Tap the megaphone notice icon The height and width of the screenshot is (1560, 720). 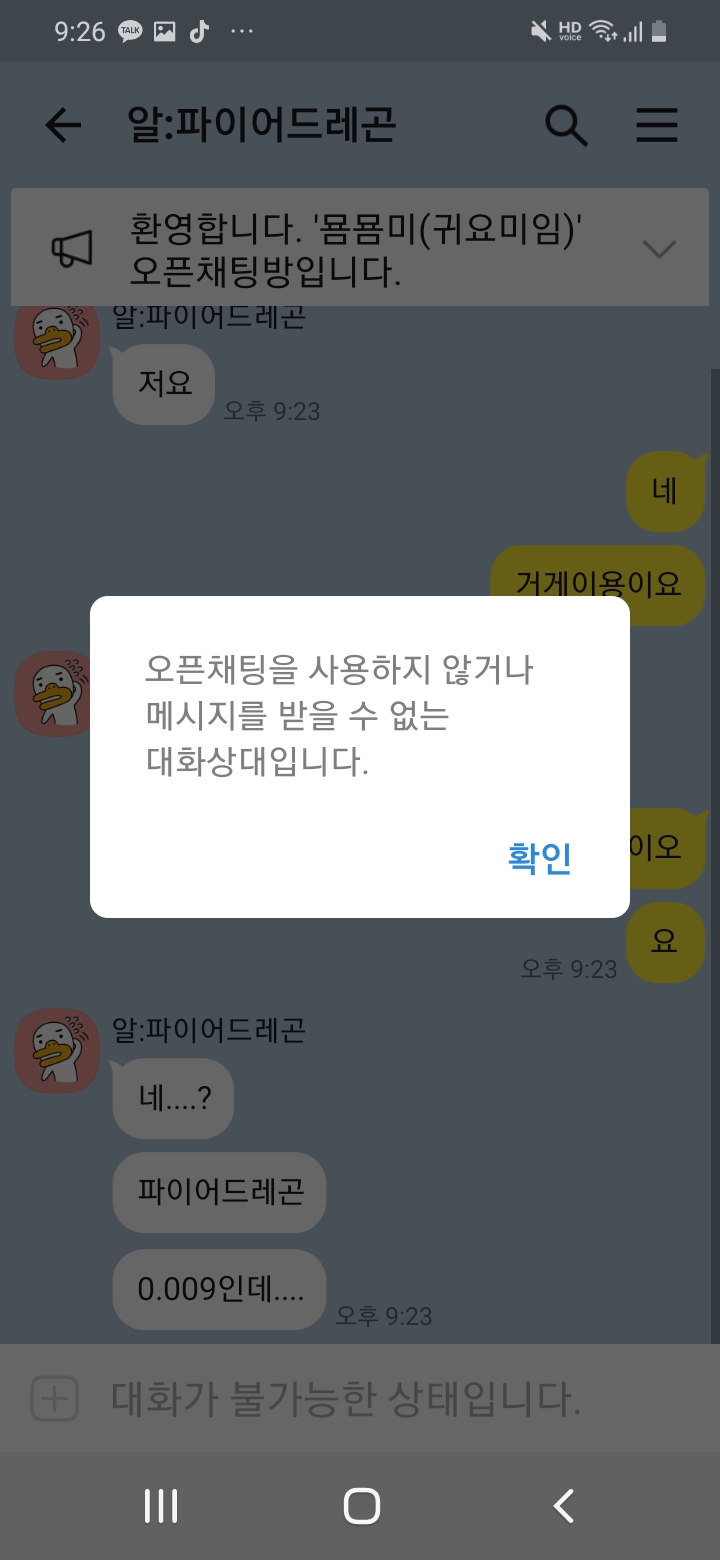click(72, 248)
